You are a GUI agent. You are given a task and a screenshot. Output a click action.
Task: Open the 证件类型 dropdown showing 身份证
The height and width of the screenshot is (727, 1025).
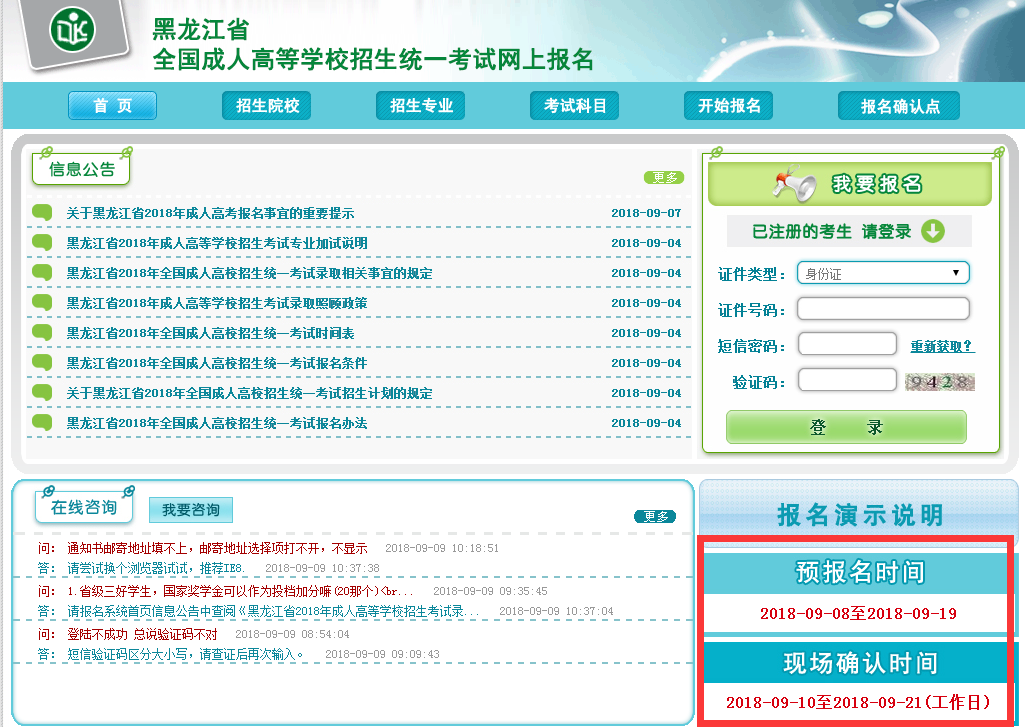pyautogui.click(x=882, y=272)
